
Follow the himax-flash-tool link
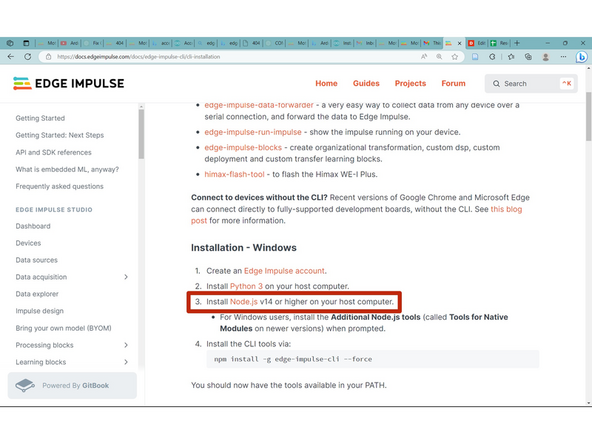coord(234,174)
